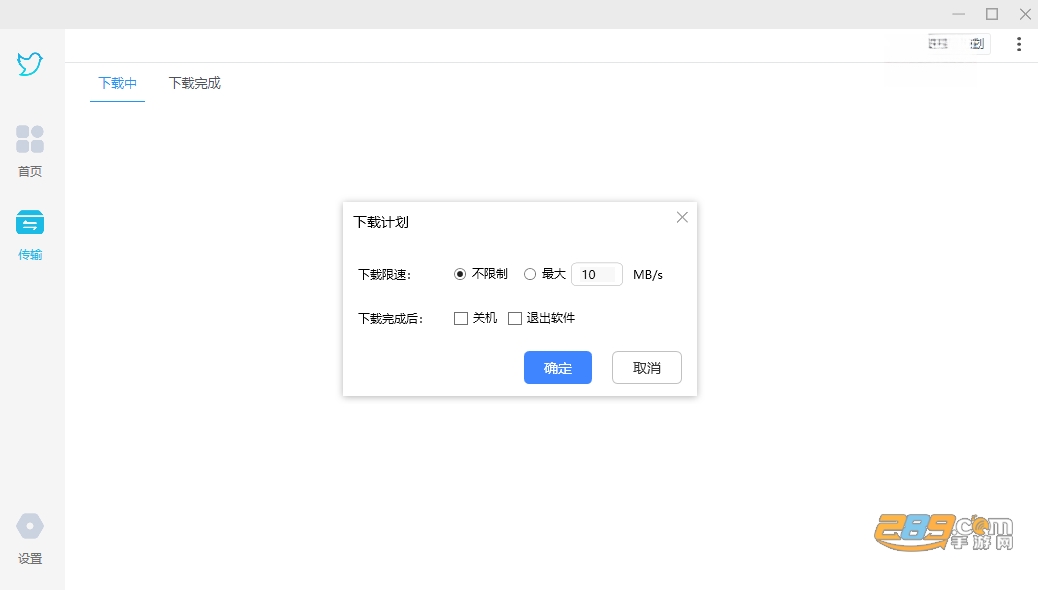Minimize the application window
The height and width of the screenshot is (590, 1038).
coord(959,14)
